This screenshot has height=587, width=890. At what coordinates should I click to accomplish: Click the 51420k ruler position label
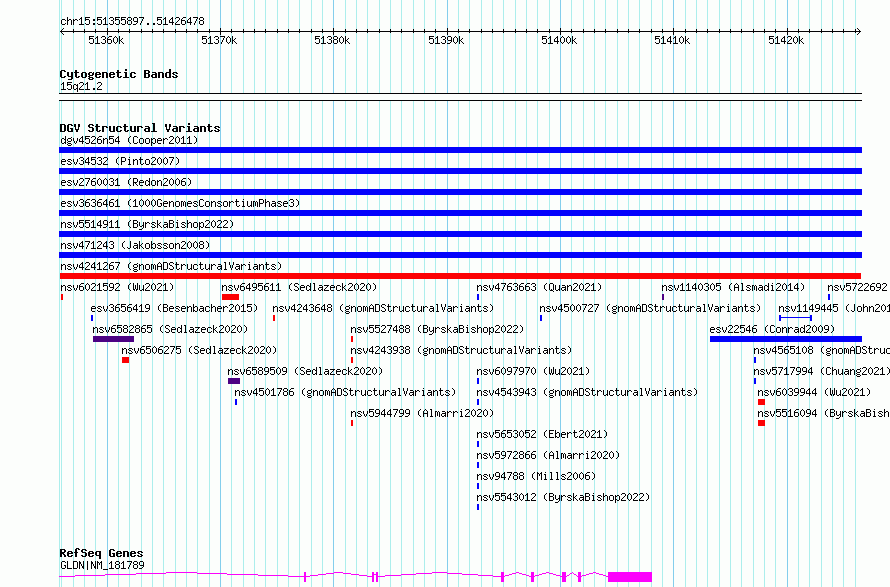tap(786, 40)
